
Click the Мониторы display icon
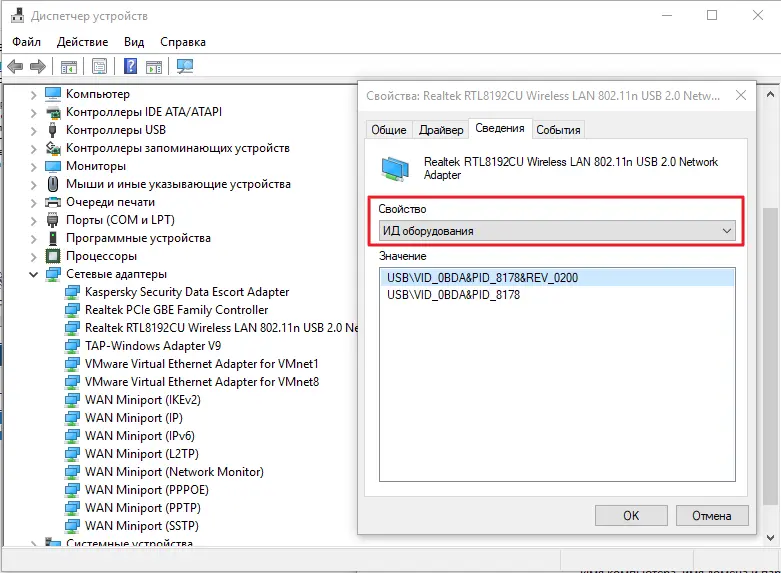click(53, 166)
